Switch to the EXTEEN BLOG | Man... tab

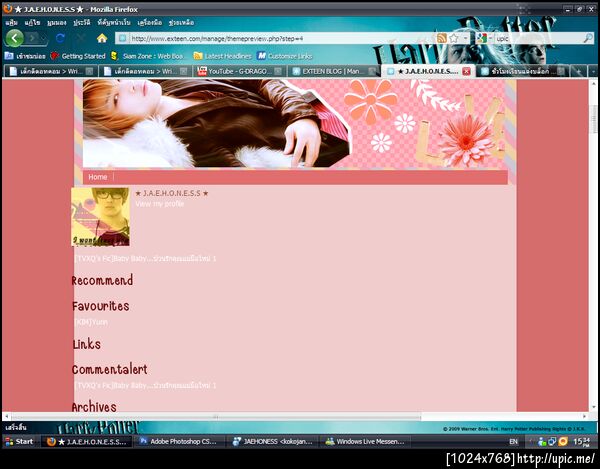pyautogui.click(x=332, y=71)
